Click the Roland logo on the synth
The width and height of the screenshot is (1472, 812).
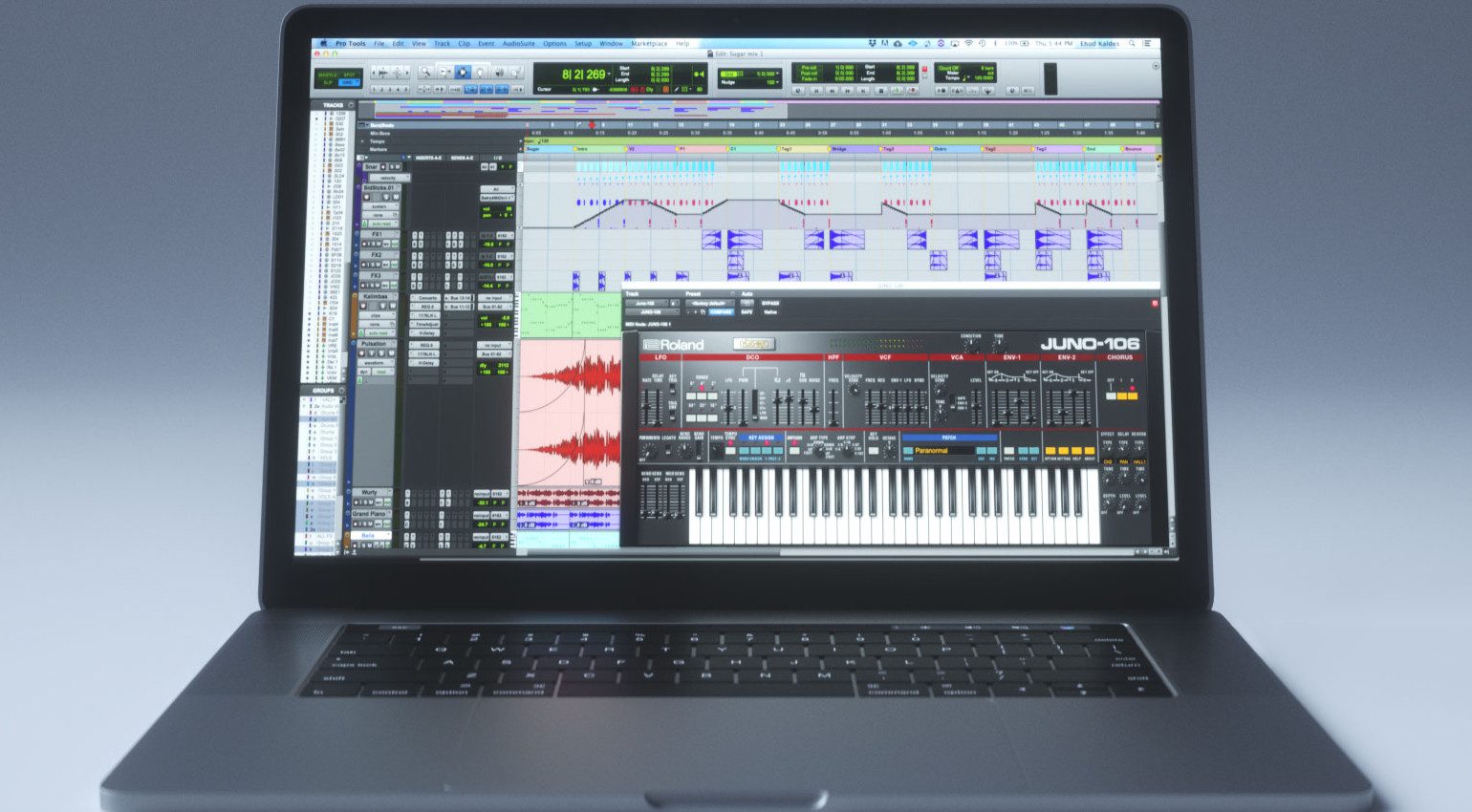674,345
